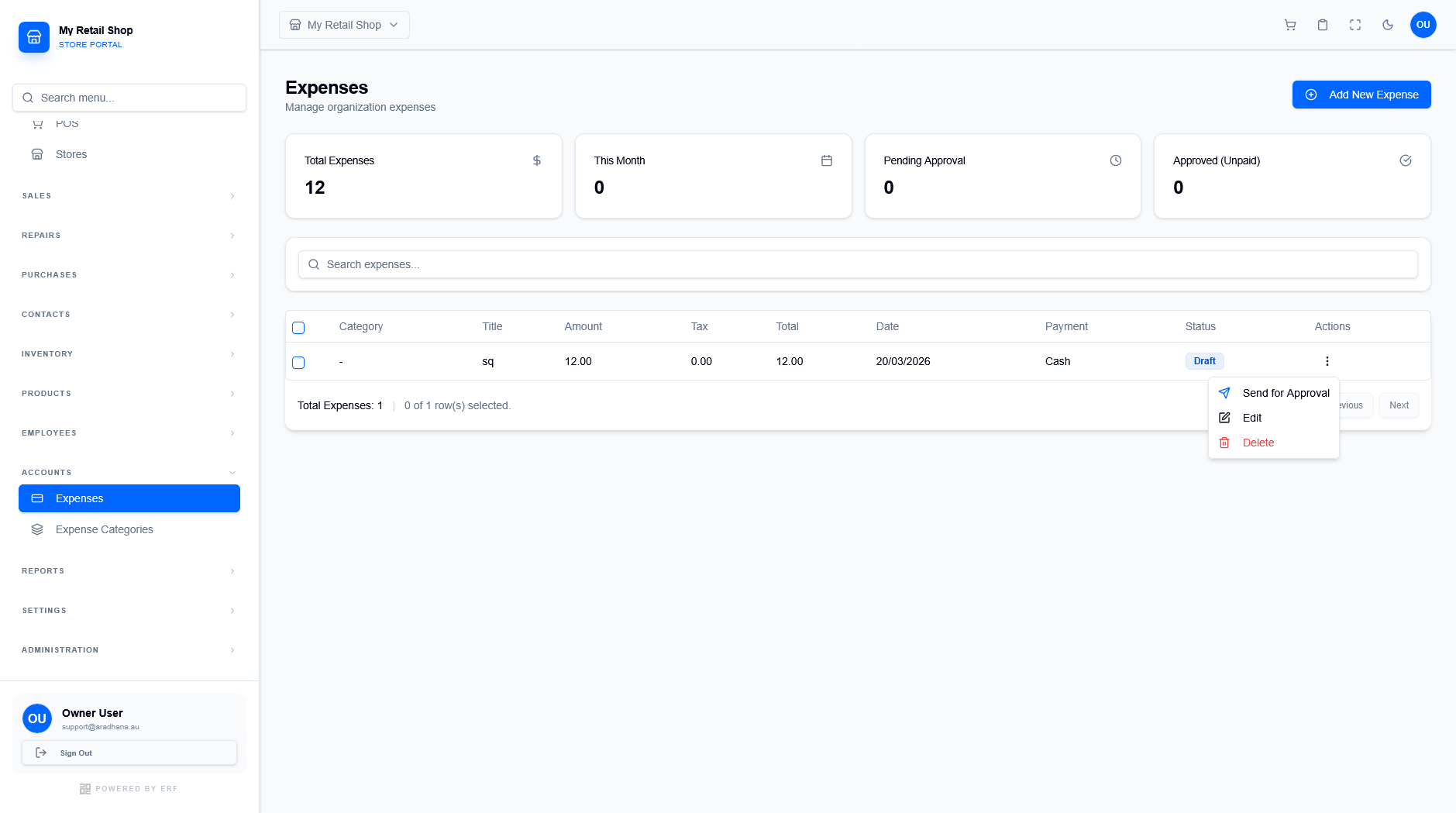Image resolution: width=1456 pixels, height=813 pixels.
Task: Click the My Retail Shop store logo
Action: coord(34,37)
